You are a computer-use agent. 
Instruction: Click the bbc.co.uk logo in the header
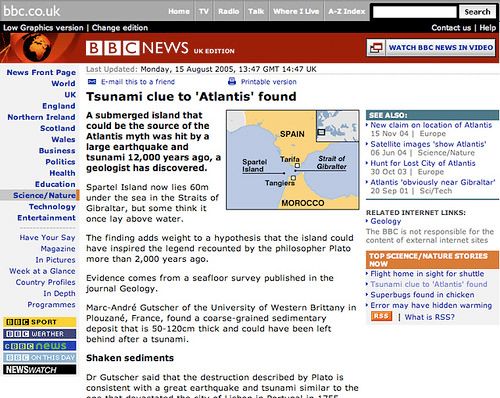(32, 11)
